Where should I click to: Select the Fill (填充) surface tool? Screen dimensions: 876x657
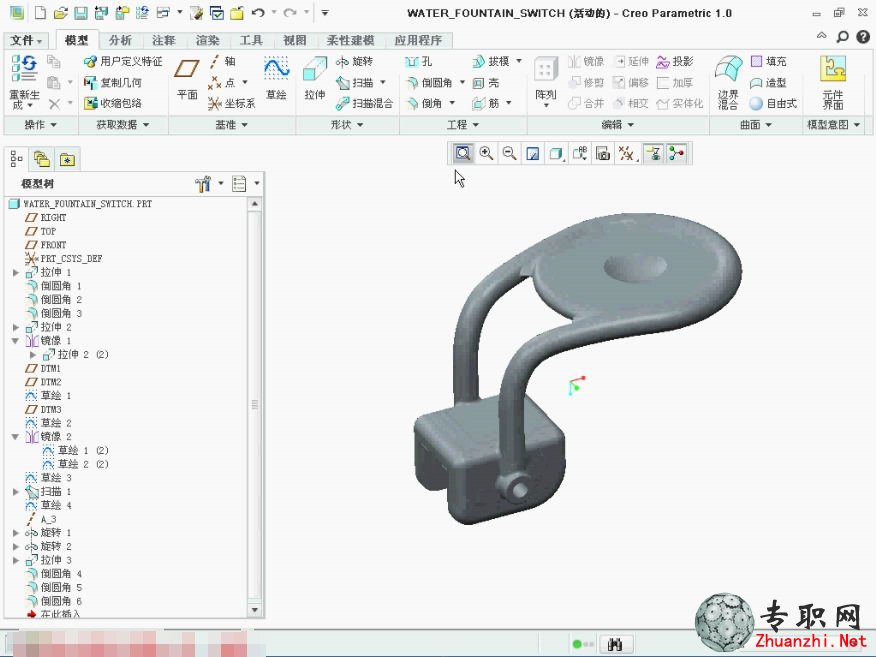pyautogui.click(x=769, y=61)
